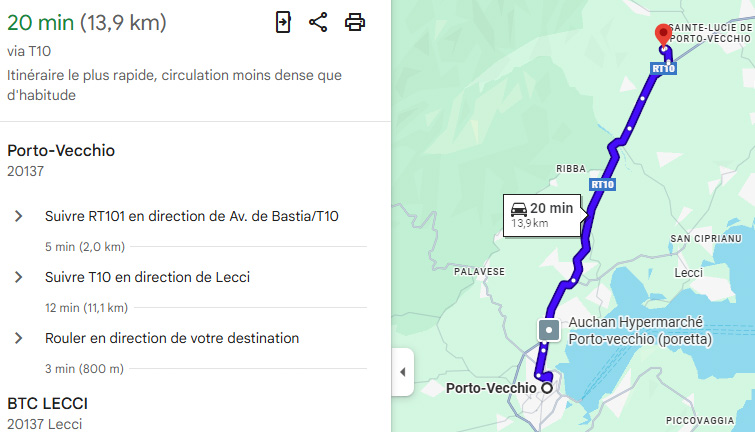Screen dimensions: 755x432
Task: Click the RT10 shield near Ribba
Action: [x=602, y=184]
